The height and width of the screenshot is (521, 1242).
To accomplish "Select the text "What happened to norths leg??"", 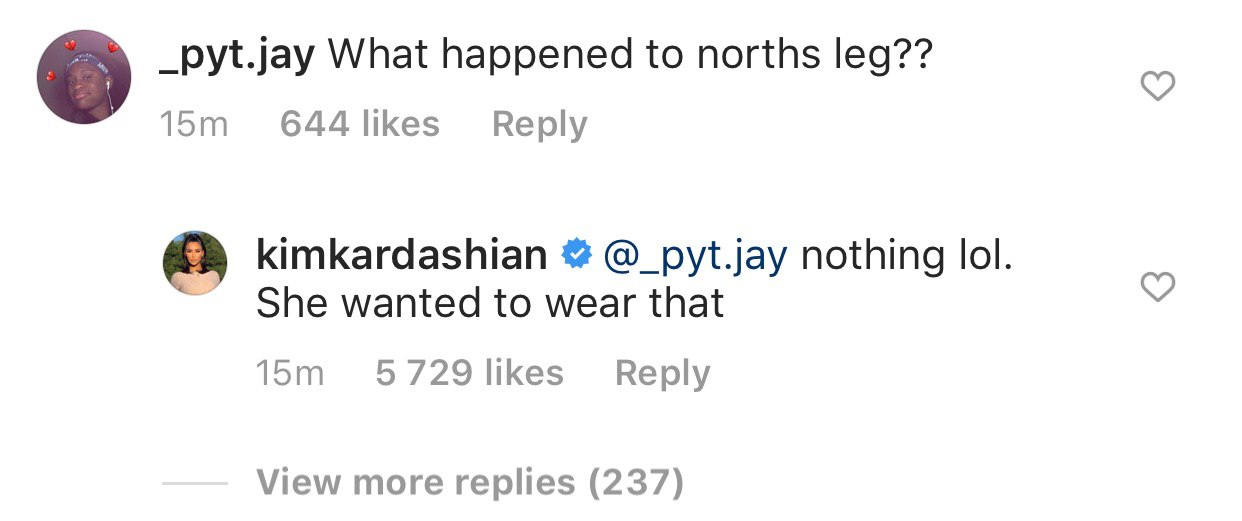I will 630,57.
